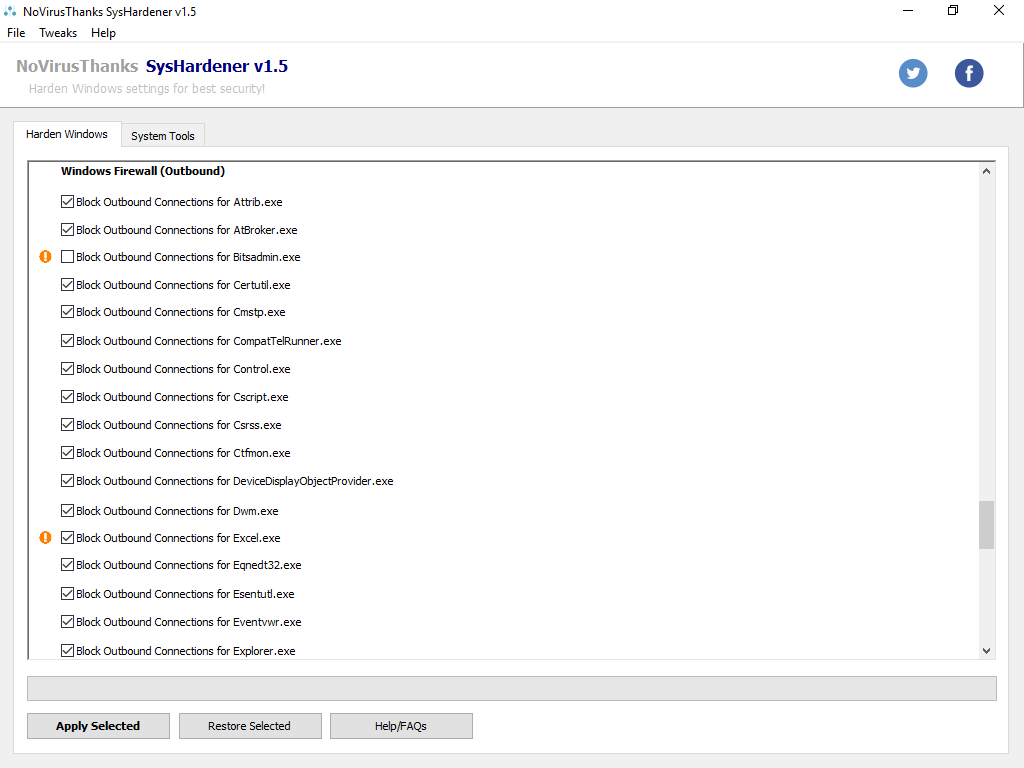
Task: Click the Restore Selected button
Action: 249,726
